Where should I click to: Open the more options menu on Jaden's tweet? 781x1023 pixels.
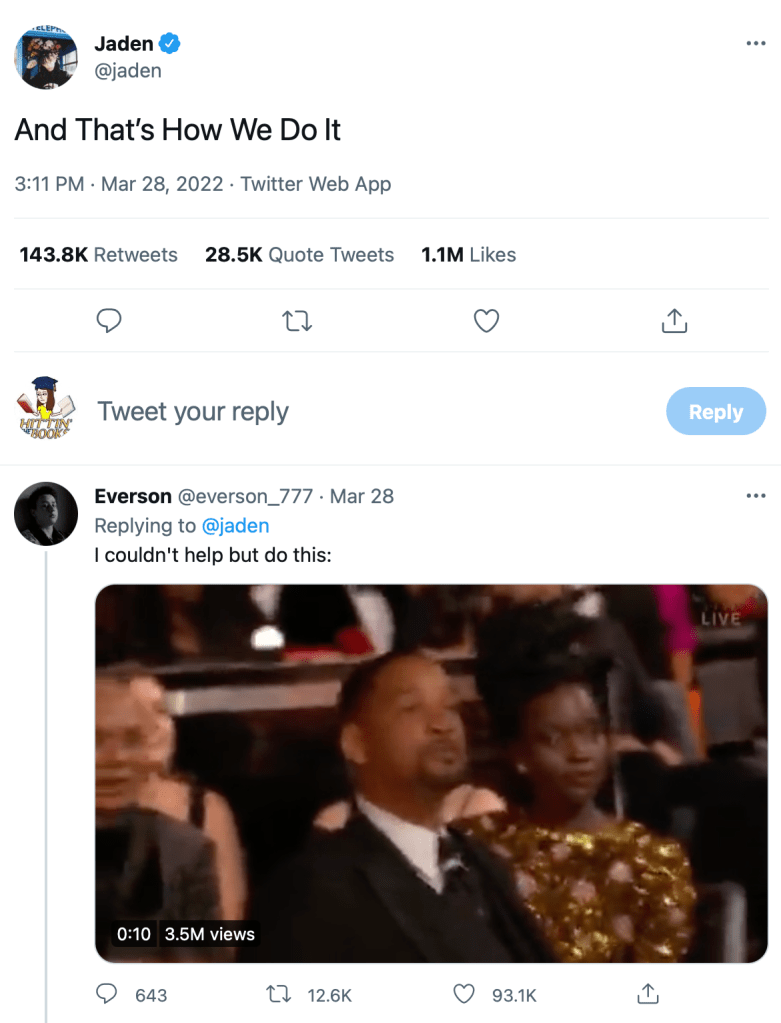(x=755, y=44)
